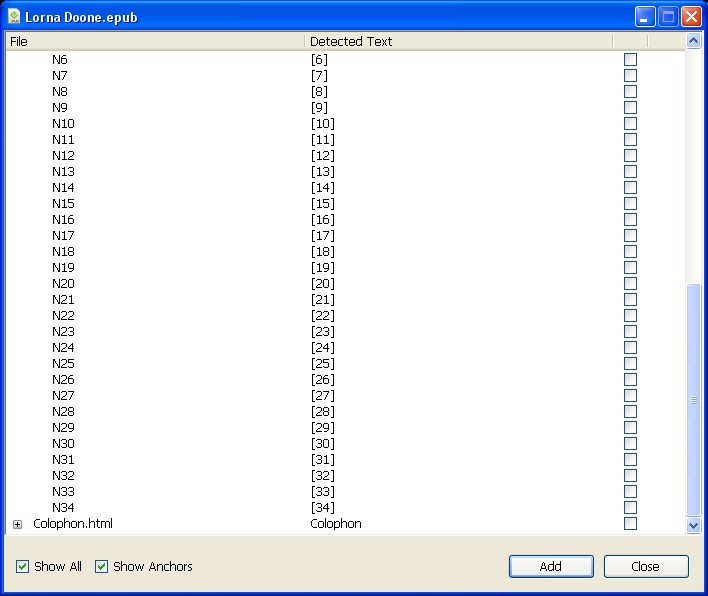708x596 pixels.
Task: Check the box for row N20
Action: click(630, 284)
